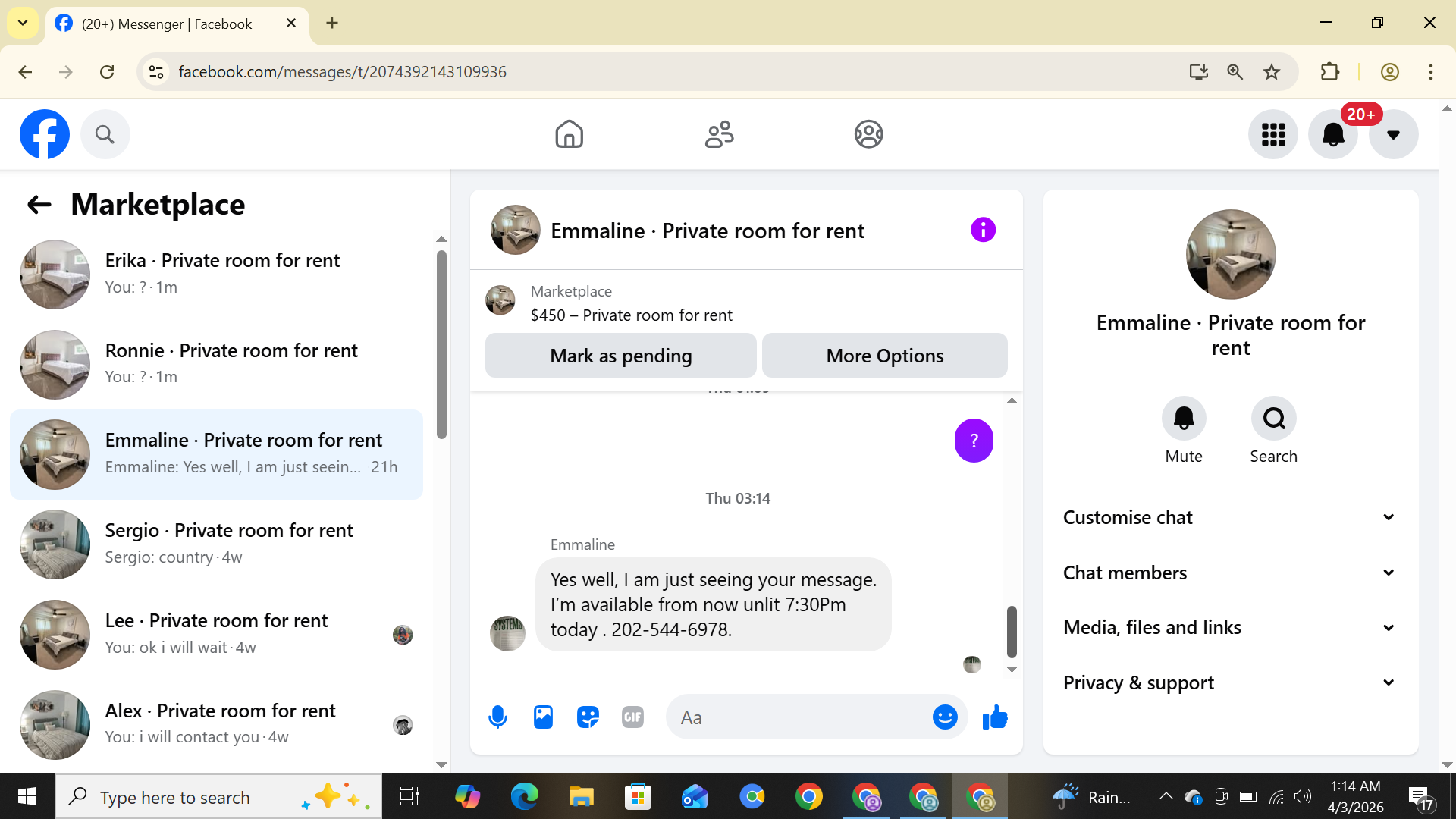Close the Messenger | Facebook tab
The height and width of the screenshot is (819, 1456).
[x=291, y=24]
